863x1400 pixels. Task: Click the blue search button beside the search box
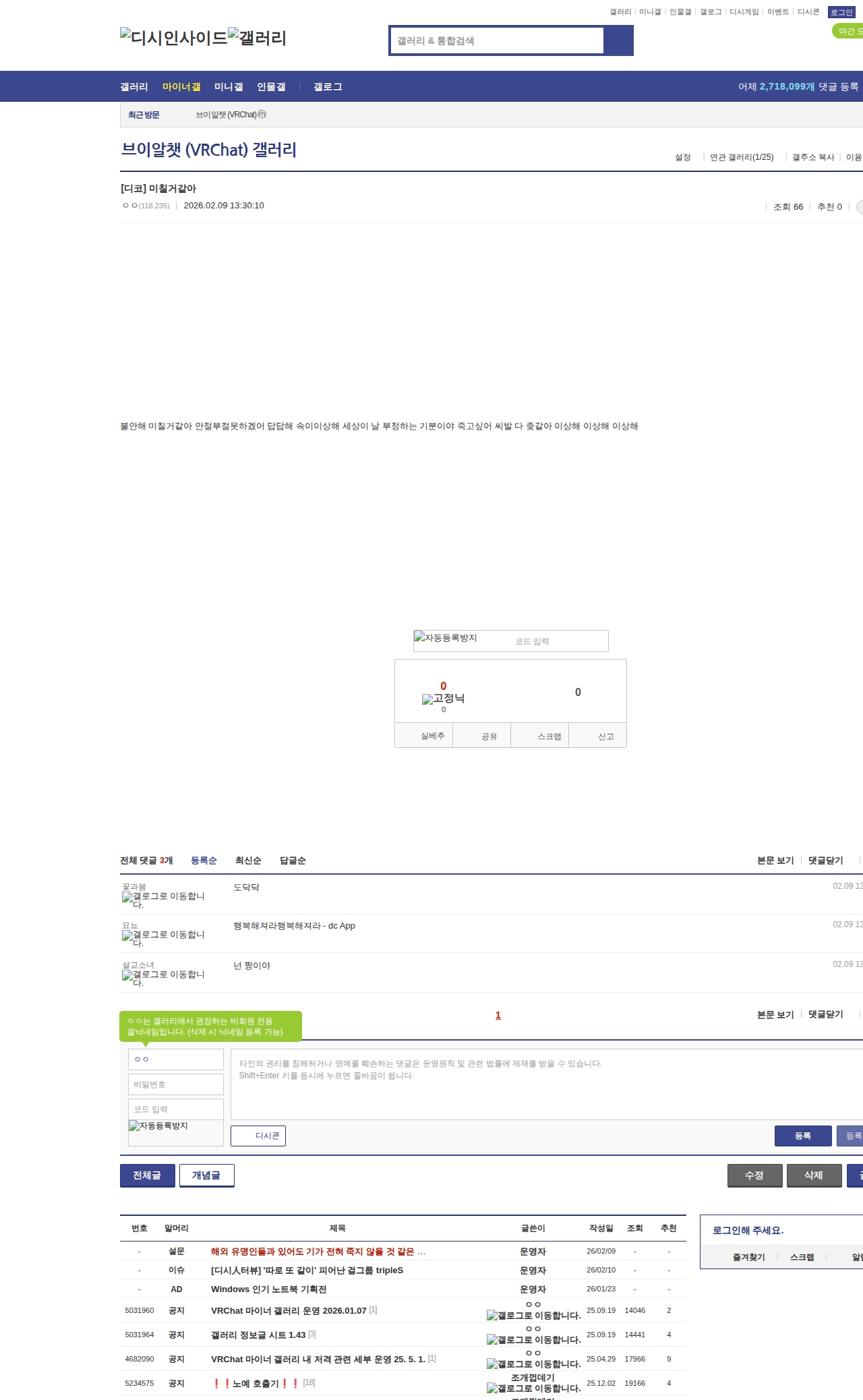pos(618,40)
